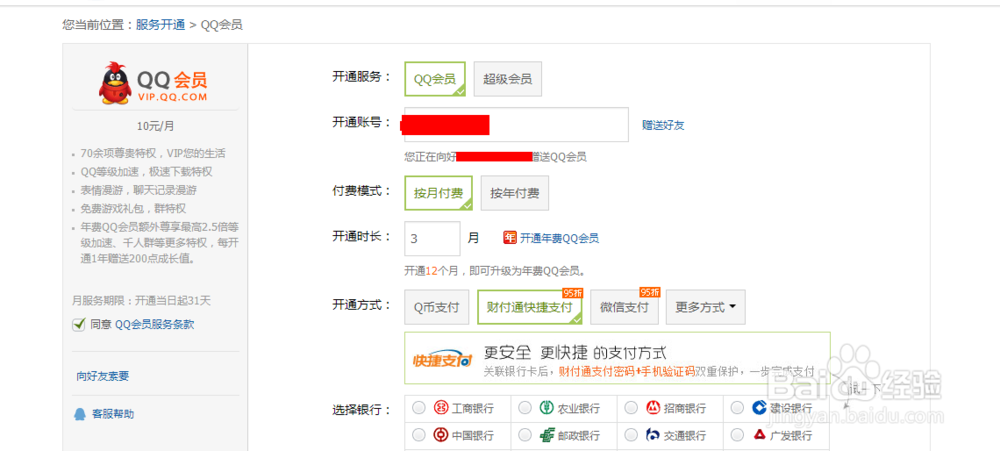Click the Construction Bank logo icon
This screenshot has height=451, width=1000.
[759, 408]
